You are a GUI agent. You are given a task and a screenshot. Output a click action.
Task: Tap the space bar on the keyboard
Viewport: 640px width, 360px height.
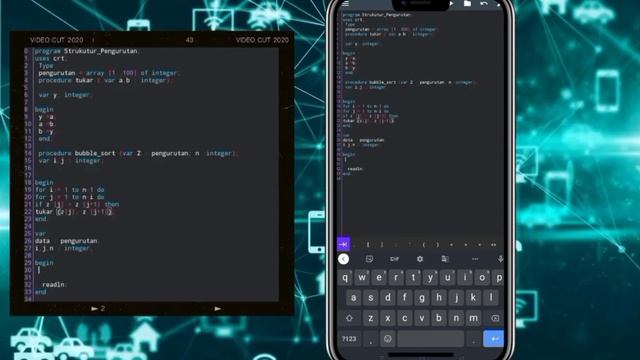click(x=430, y=338)
